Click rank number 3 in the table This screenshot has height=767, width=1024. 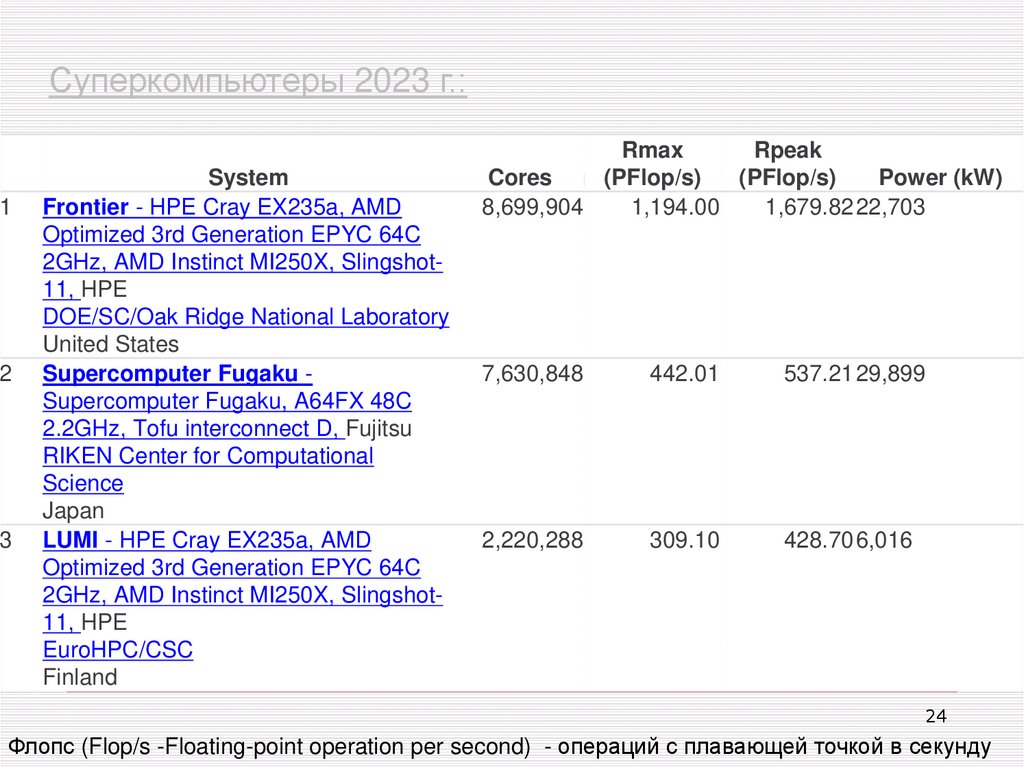tap(6, 540)
